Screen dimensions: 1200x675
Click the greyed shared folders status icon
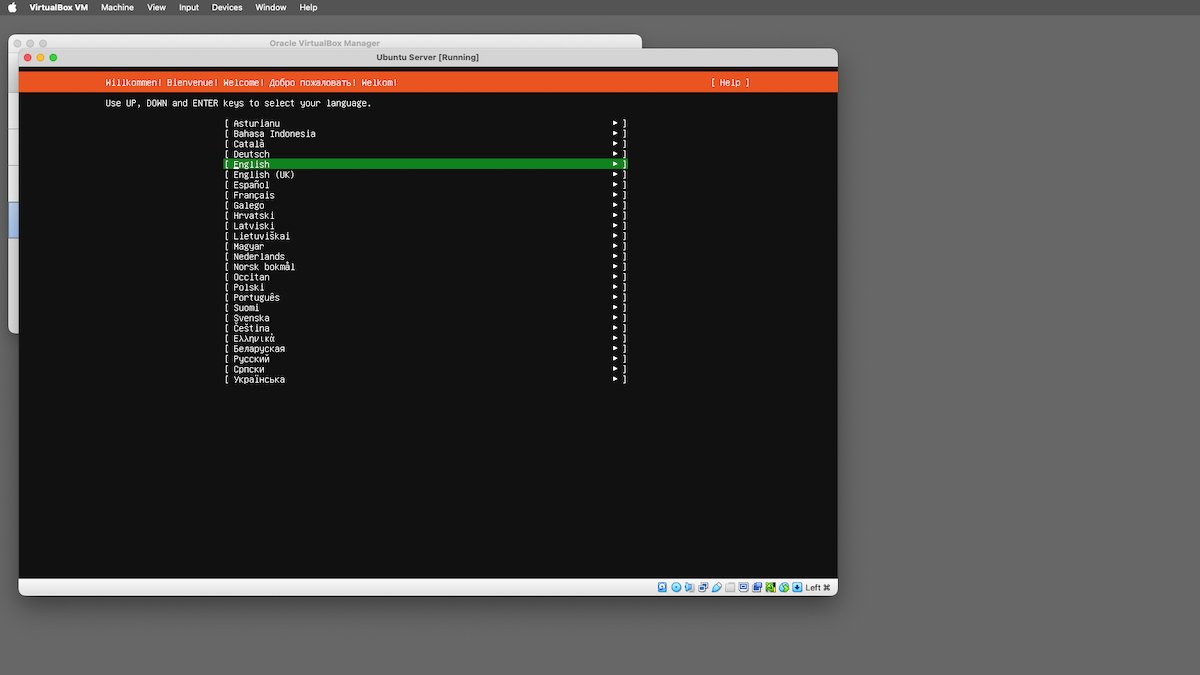[x=730, y=587]
